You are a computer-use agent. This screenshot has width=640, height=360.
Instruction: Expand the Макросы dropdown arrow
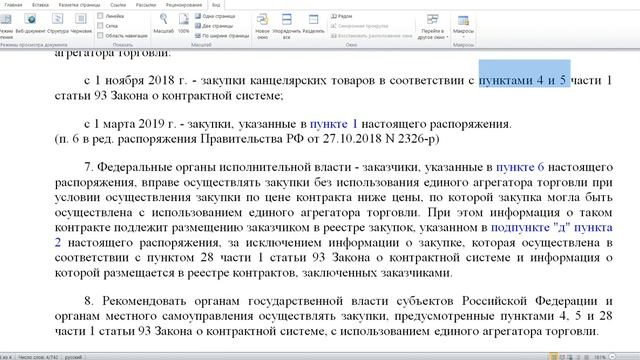coord(463,37)
